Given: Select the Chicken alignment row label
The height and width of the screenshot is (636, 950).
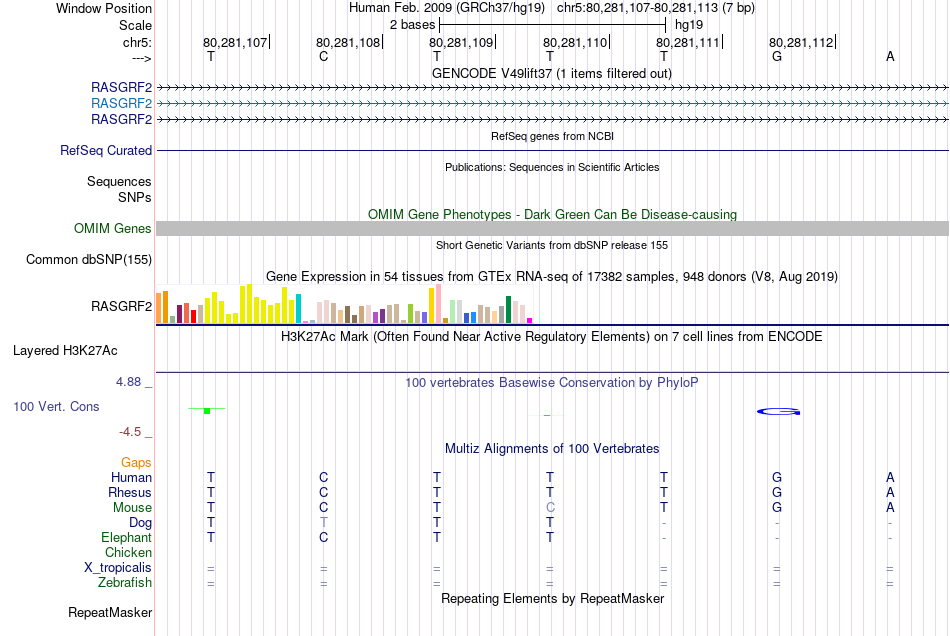Looking at the screenshot, I should point(128,552).
